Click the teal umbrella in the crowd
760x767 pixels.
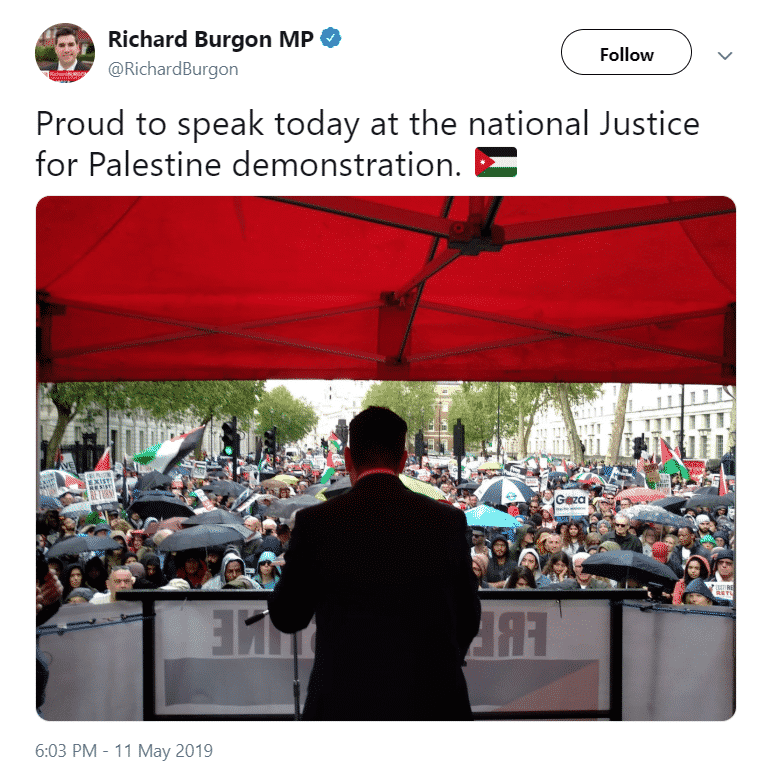[x=492, y=516]
